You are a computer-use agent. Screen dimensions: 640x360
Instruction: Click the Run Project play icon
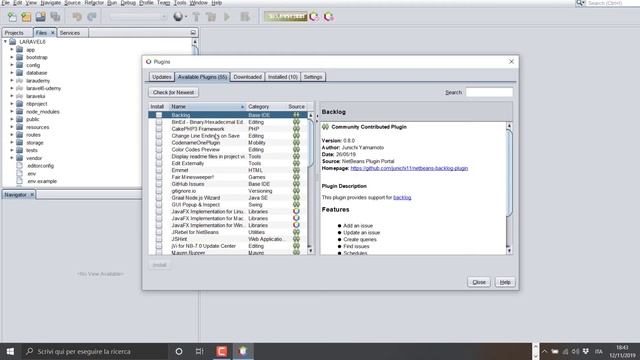click(x=227, y=17)
